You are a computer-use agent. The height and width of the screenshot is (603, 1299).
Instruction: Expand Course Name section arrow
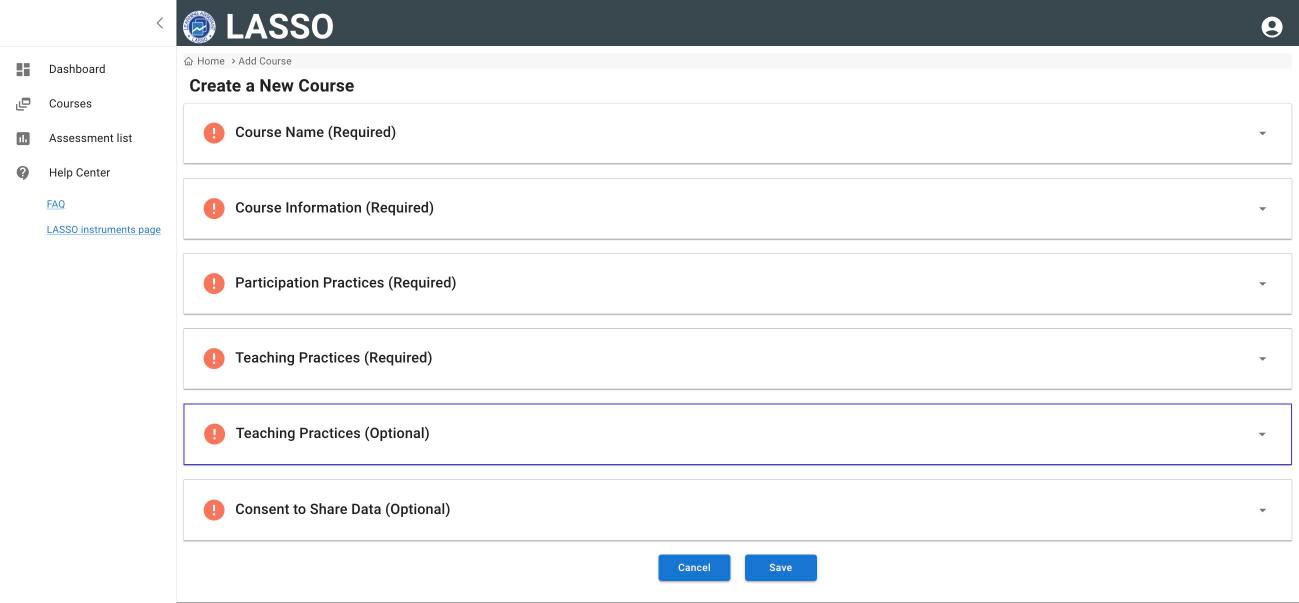coord(1262,133)
